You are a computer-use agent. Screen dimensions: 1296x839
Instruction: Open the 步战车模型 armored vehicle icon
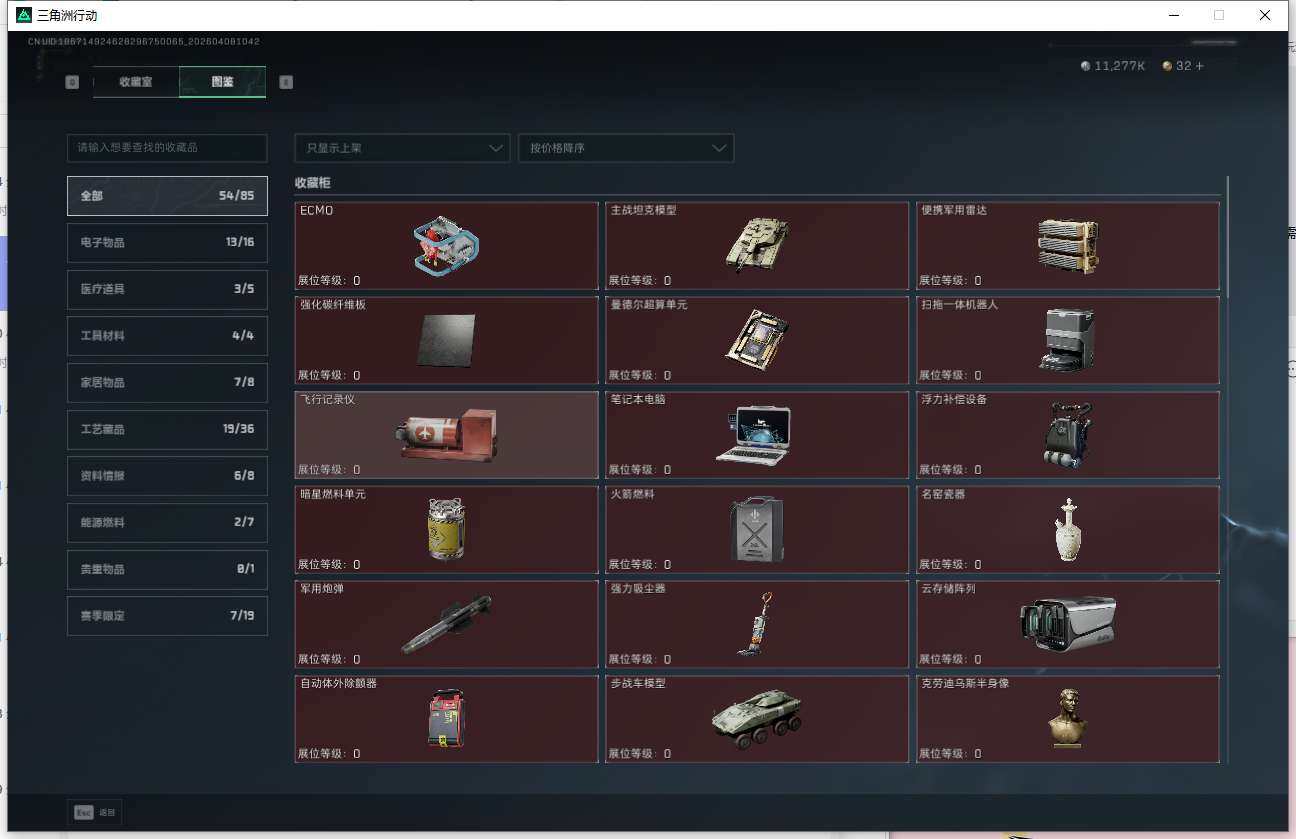click(x=757, y=719)
